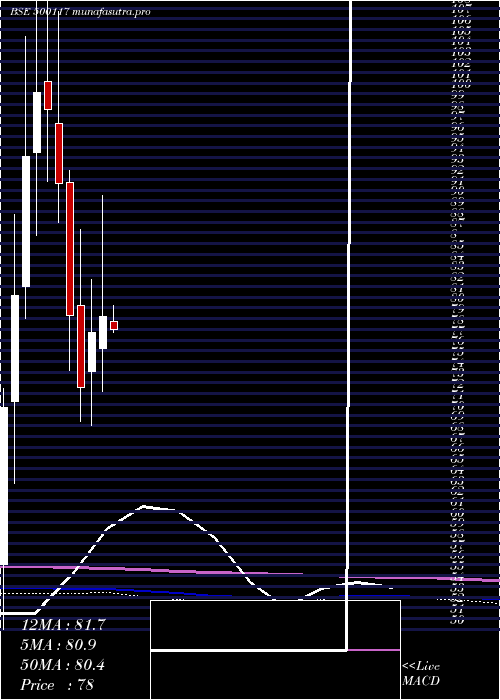Click the Price : 78 value

[x=57, y=685]
